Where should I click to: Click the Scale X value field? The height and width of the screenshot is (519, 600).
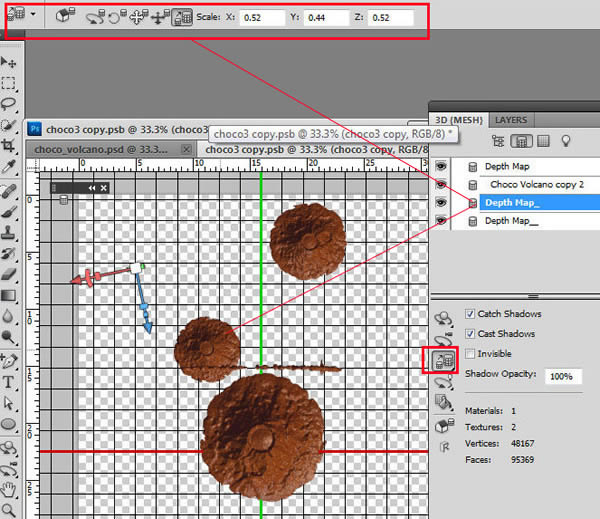[262, 18]
